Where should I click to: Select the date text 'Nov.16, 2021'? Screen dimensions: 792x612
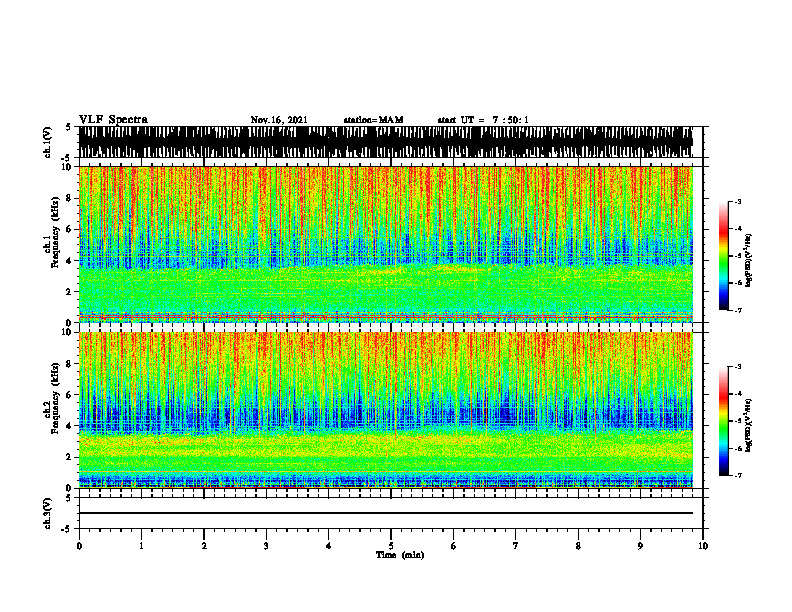[279, 120]
